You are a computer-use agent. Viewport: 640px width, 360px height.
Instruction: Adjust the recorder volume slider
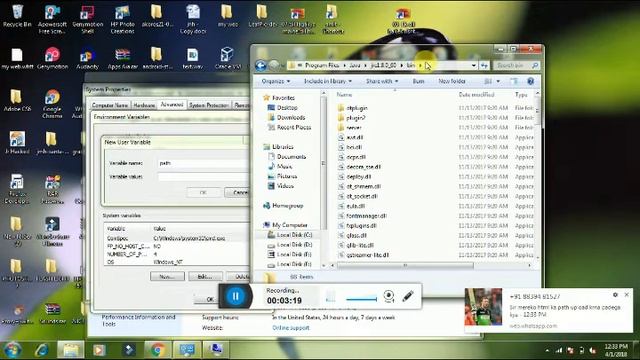(x=361, y=299)
